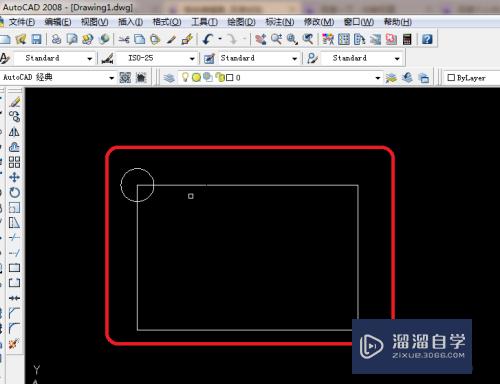Open Markup Set Manager icon
Screen dimensions: 500x384
click(391, 39)
